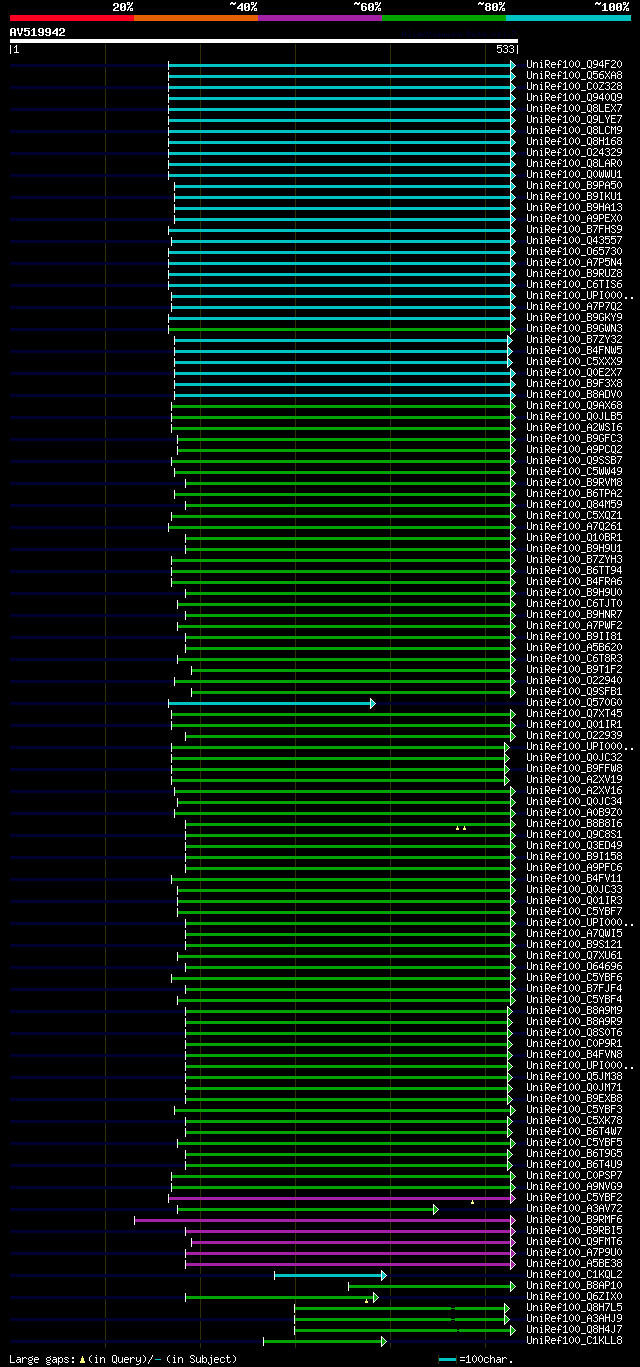Click the UniRef100_C6TIS6 label
The image size is (640, 1367).
point(574,284)
